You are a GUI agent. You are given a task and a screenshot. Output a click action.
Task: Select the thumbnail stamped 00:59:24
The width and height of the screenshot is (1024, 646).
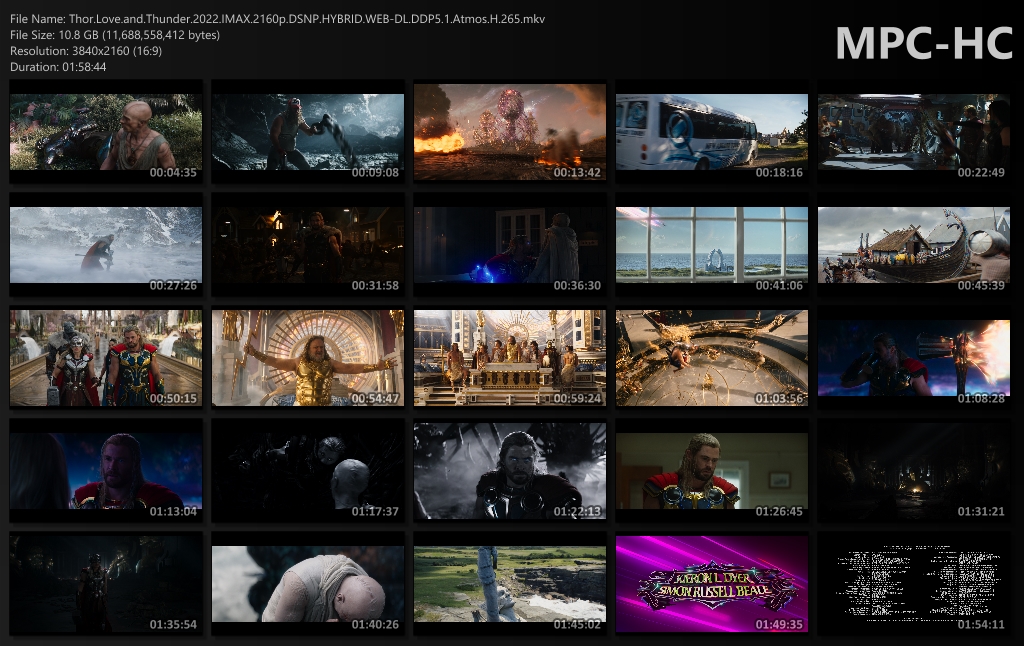coord(510,357)
